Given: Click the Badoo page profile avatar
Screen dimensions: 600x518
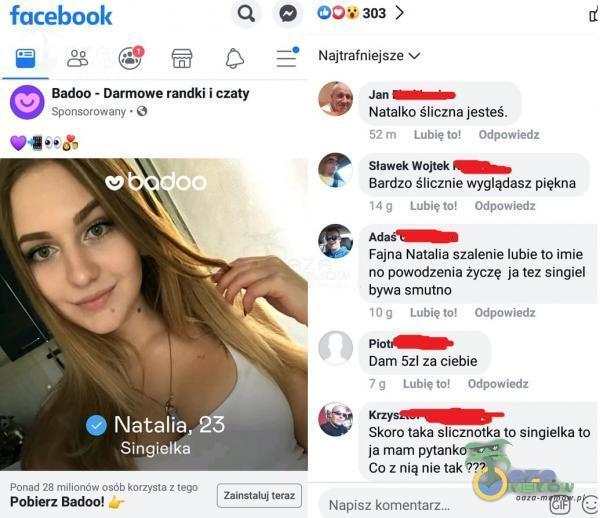Looking at the screenshot, I should coord(27,102).
